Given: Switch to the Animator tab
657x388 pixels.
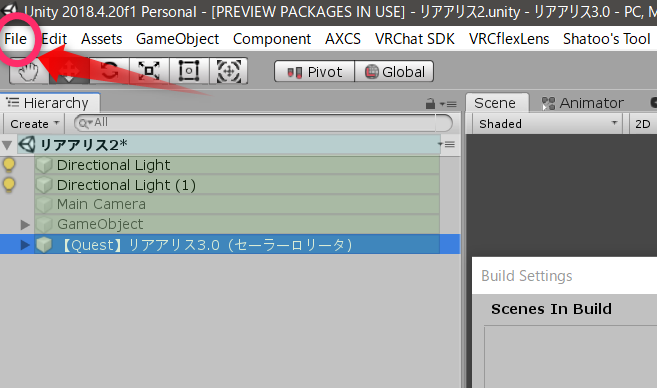Looking at the screenshot, I should (x=583, y=103).
